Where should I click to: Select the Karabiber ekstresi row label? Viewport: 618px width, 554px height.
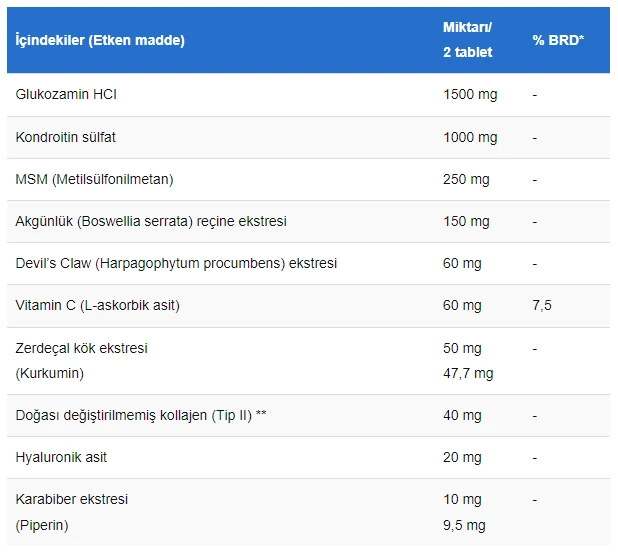pyautogui.click(x=72, y=499)
